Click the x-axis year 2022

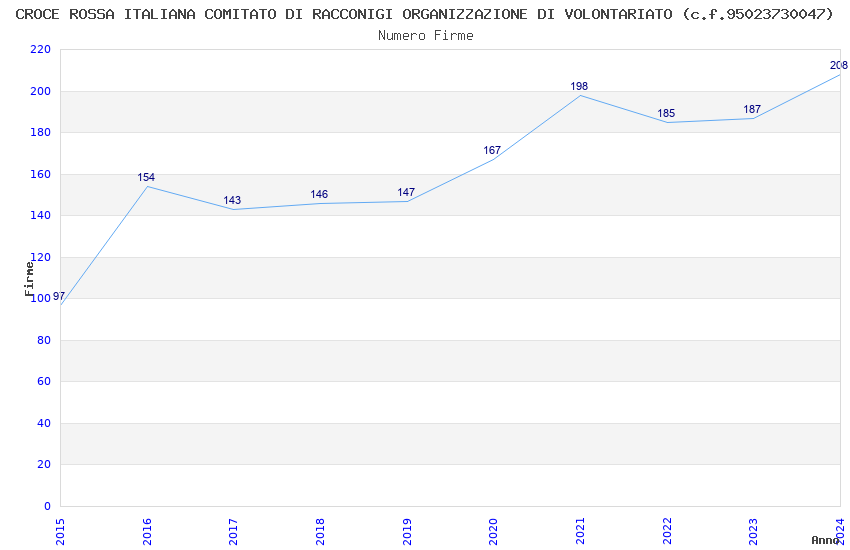[x=667, y=532]
